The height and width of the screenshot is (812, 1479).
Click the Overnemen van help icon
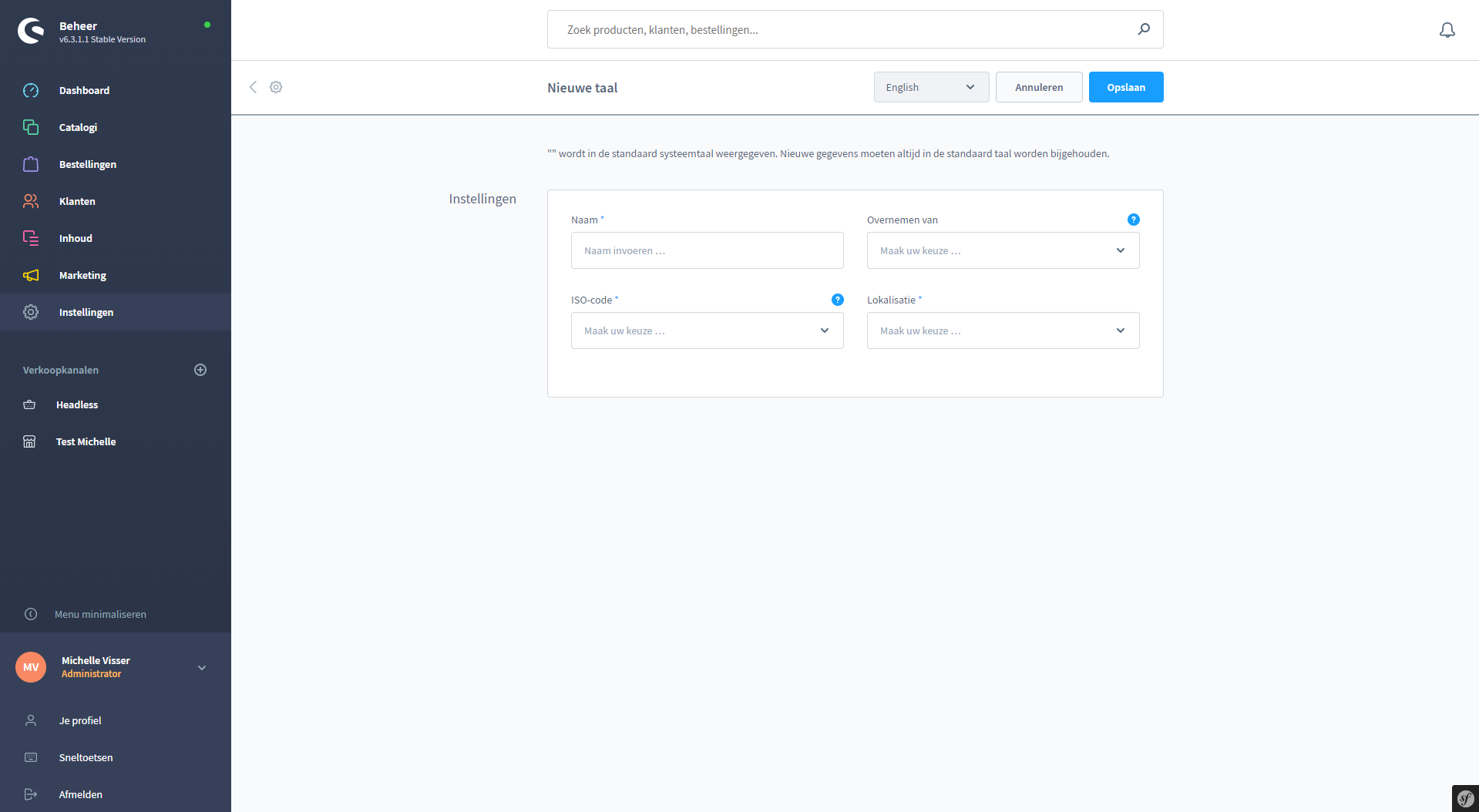tap(1133, 220)
